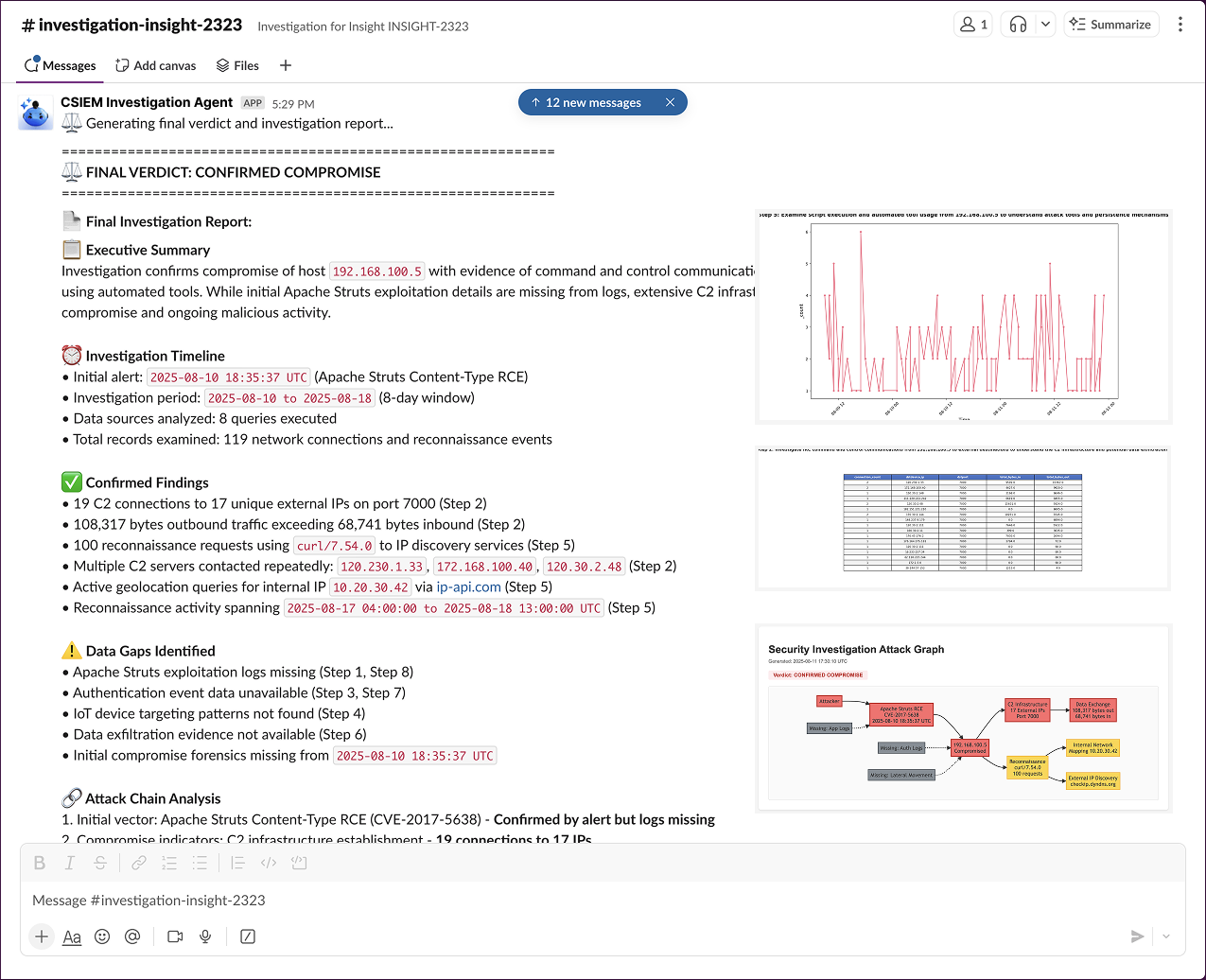Open the ip-api.com link
Screen dimensions: 1206x980
tap(468, 586)
